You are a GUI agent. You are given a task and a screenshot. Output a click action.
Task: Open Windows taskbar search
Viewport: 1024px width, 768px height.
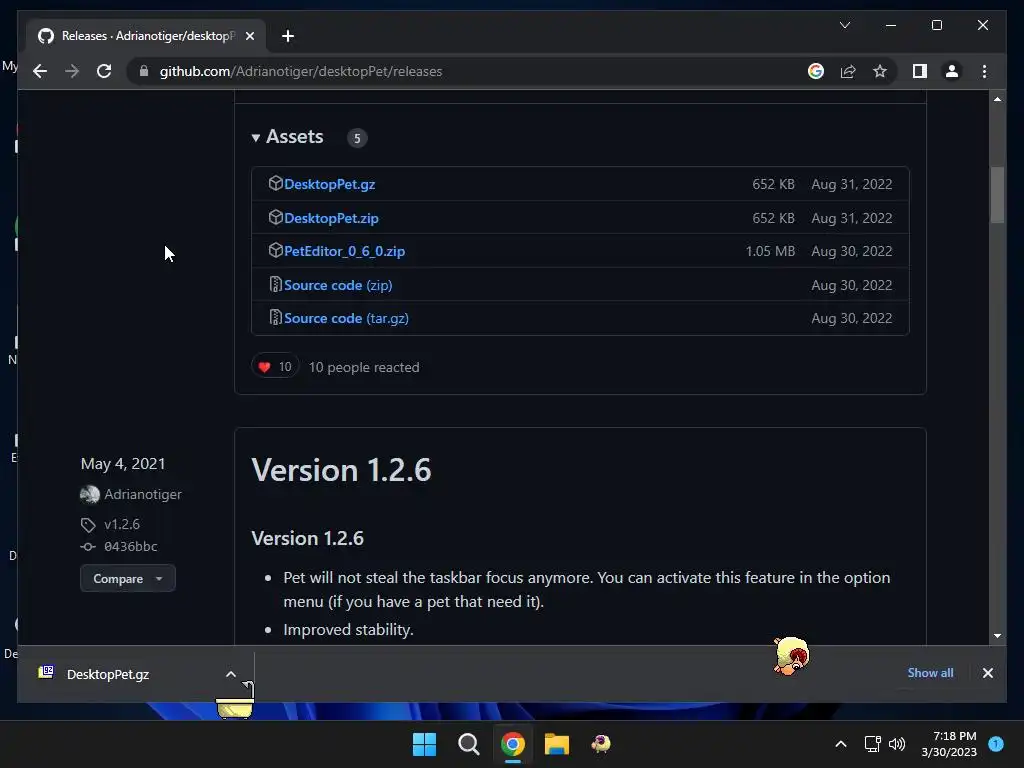[468, 744]
